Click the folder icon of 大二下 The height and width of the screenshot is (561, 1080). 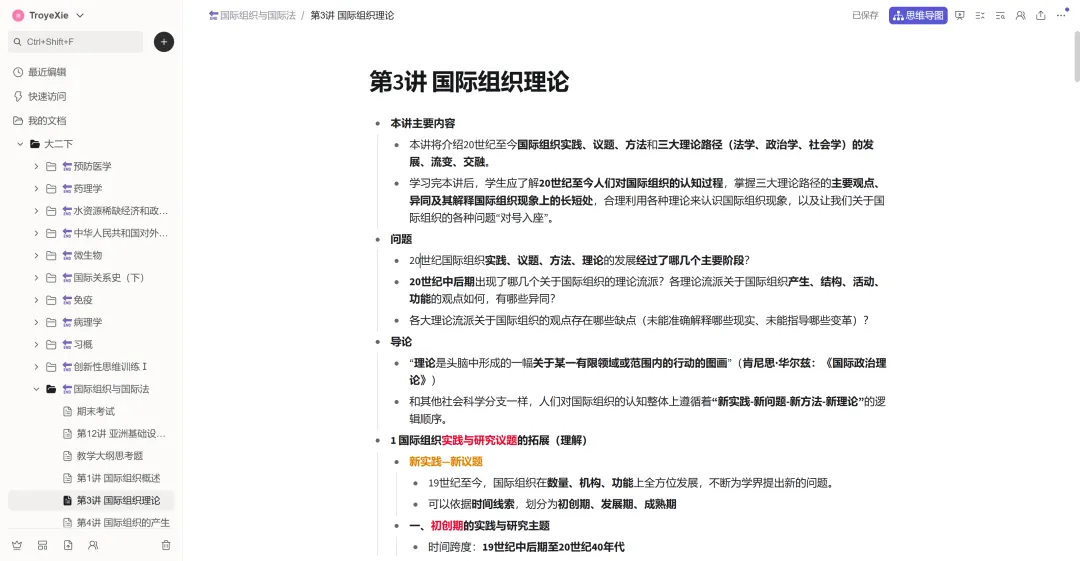coord(34,144)
